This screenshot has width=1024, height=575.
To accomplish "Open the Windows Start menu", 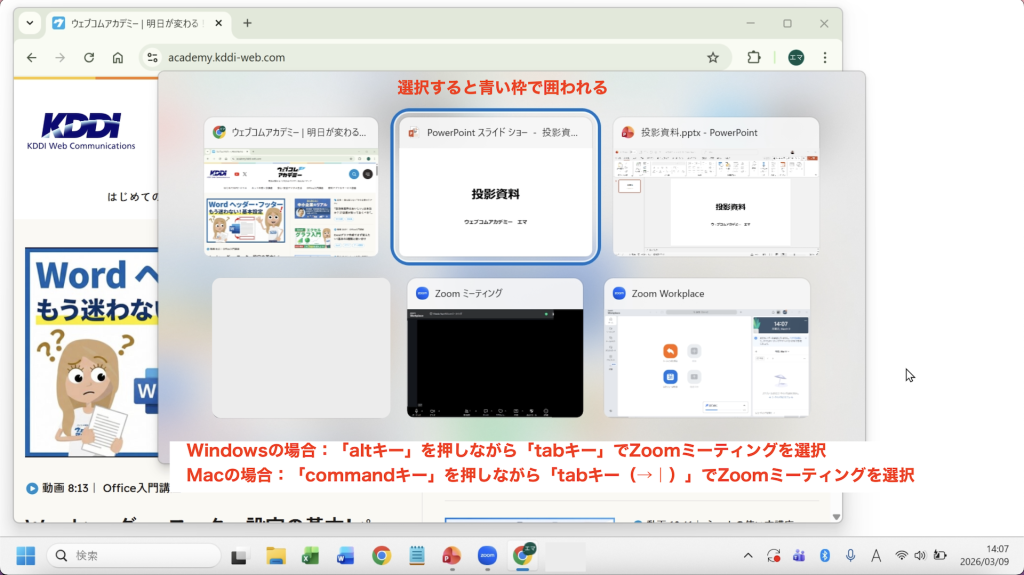I will point(25,556).
